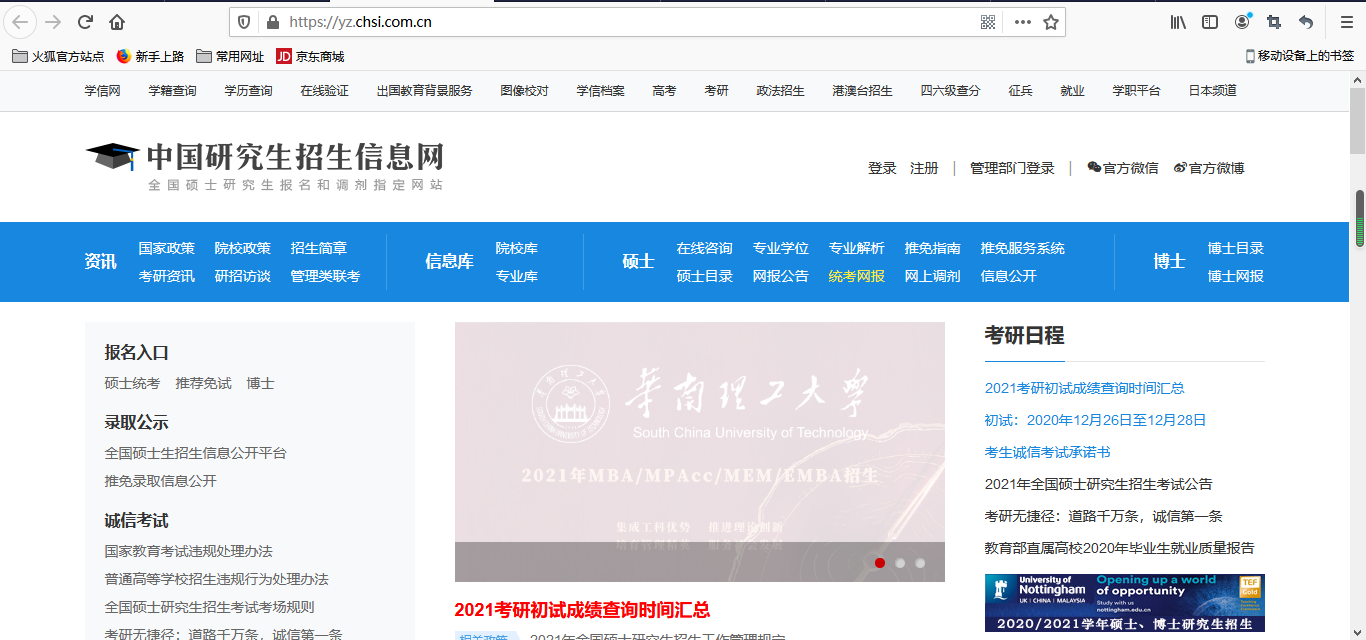Open the Firefox account avatar icon

click(x=1242, y=22)
